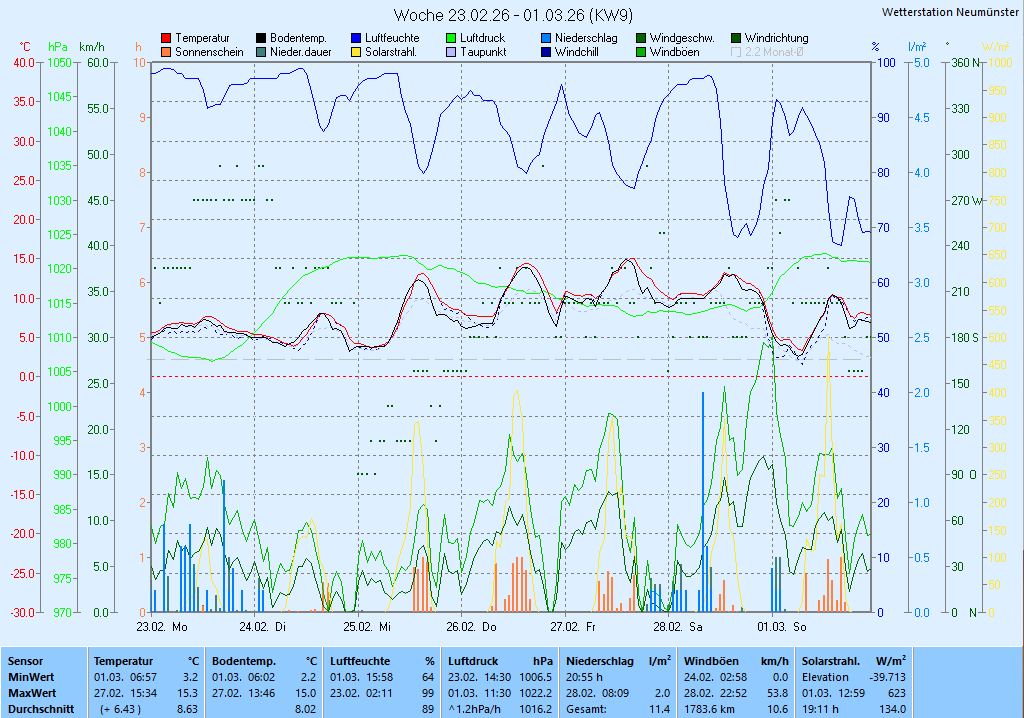This screenshot has height=718, width=1024.
Task: Click the black Bodentemp. legend marker
Action: click(x=261, y=38)
